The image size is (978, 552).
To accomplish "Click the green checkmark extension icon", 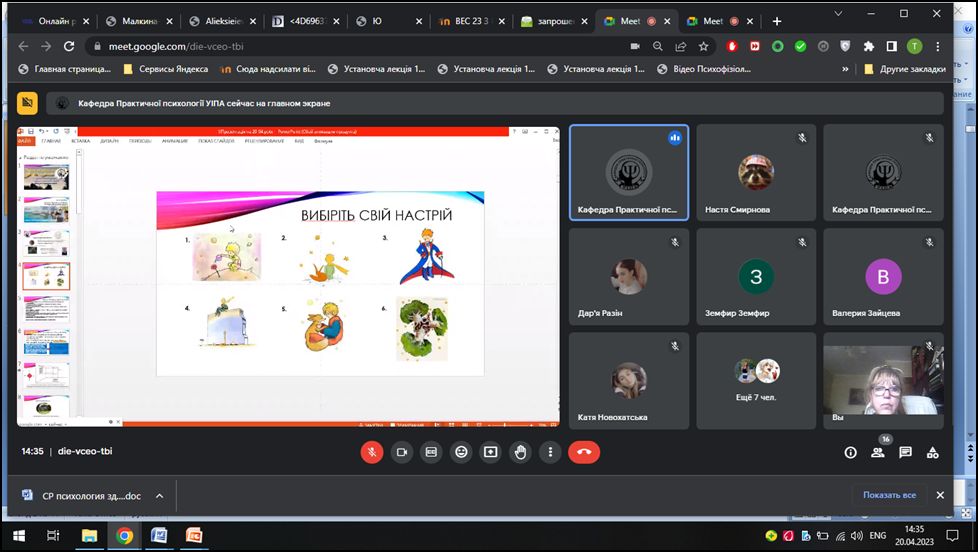I will click(x=800, y=46).
